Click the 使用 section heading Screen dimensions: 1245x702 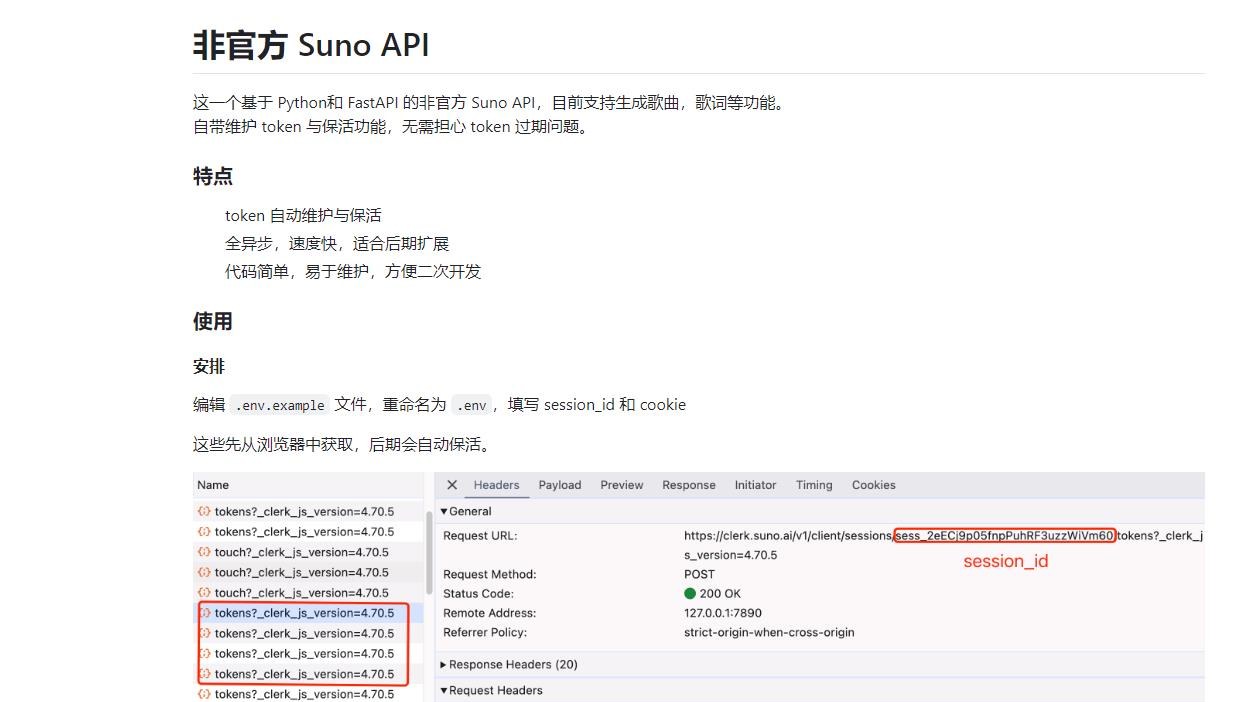[213, 321]
